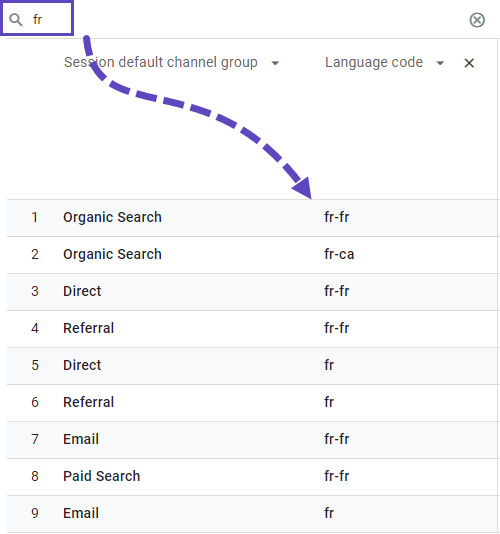This screenshot has width=500, height=534.
Task: Select Paid Search in row 8
Action: pos(101,476)
